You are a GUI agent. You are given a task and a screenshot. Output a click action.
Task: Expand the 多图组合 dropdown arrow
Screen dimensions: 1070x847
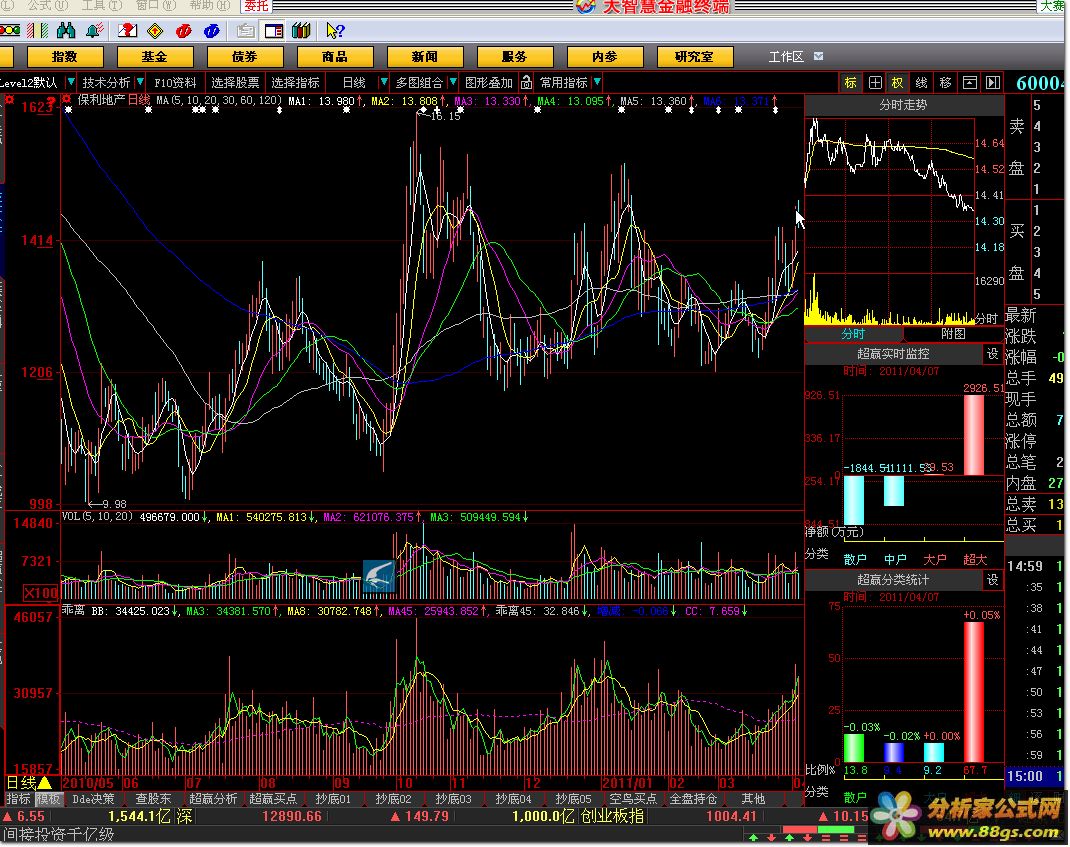point(452,83)
